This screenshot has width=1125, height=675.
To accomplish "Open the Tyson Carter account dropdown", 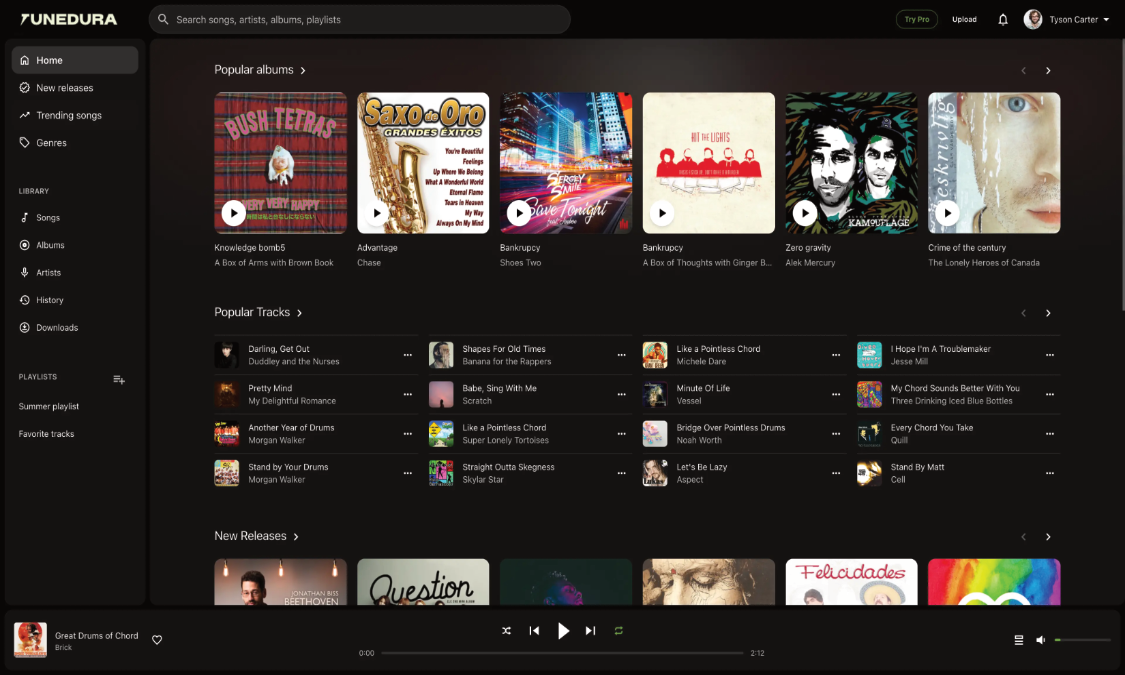I will 1067,19.
